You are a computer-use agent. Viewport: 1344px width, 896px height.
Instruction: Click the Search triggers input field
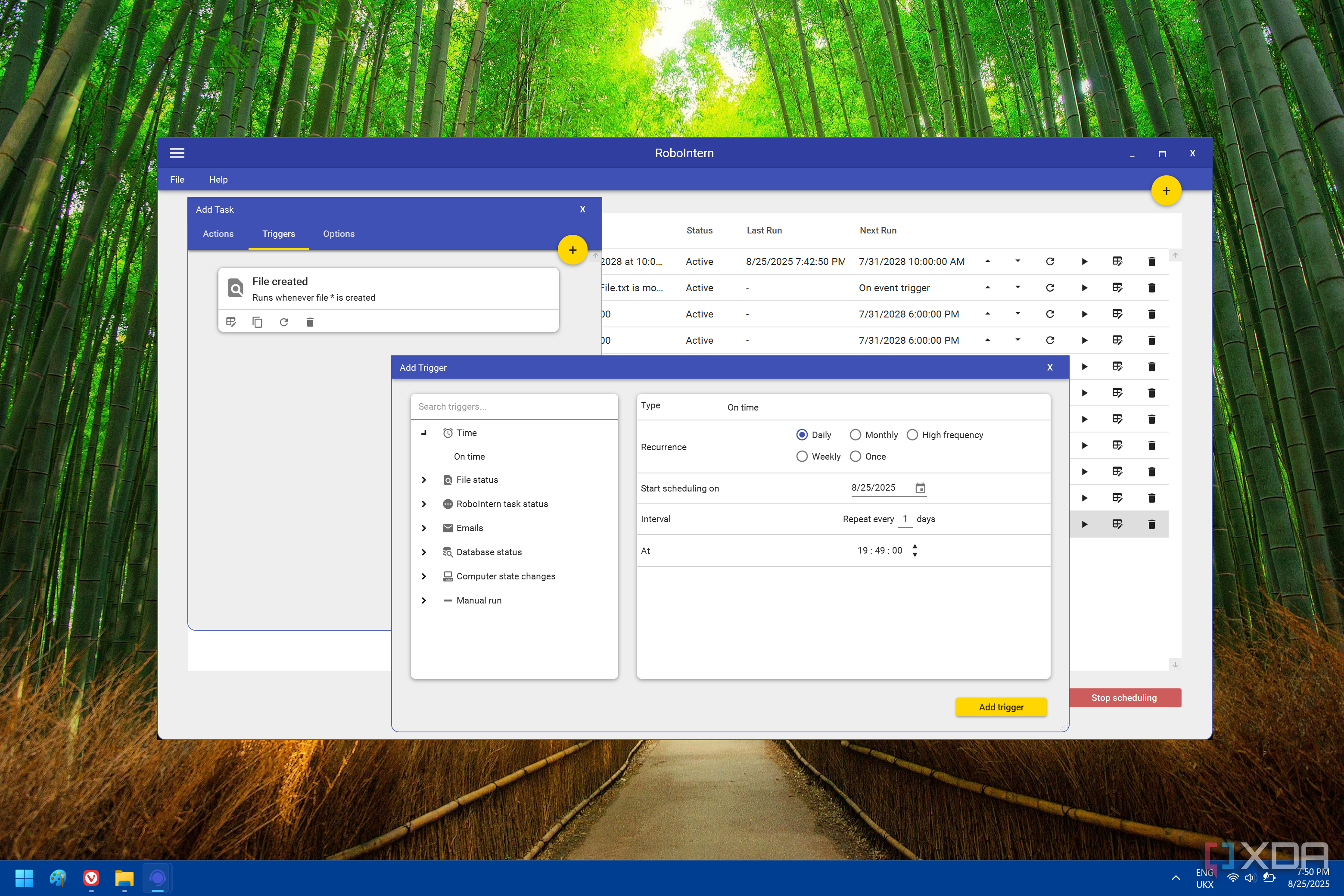(x=514, y=406)
